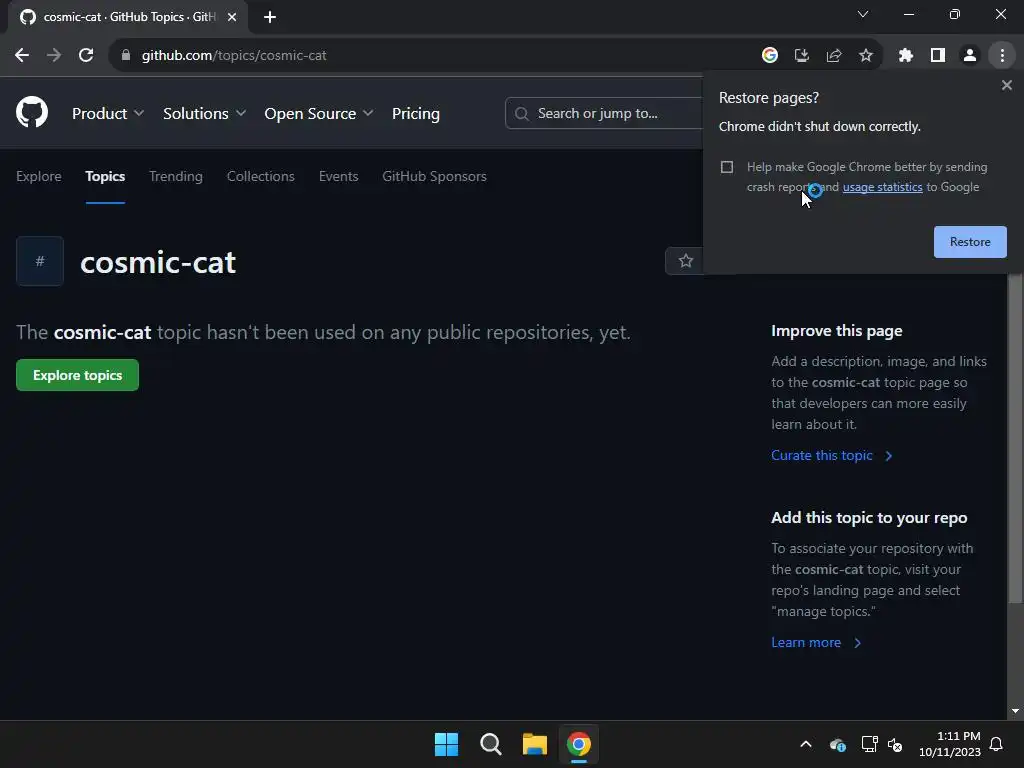This screenshot has height=768, width=1024.
Task: Open the usage statistics link
Action: click(882, 187)
